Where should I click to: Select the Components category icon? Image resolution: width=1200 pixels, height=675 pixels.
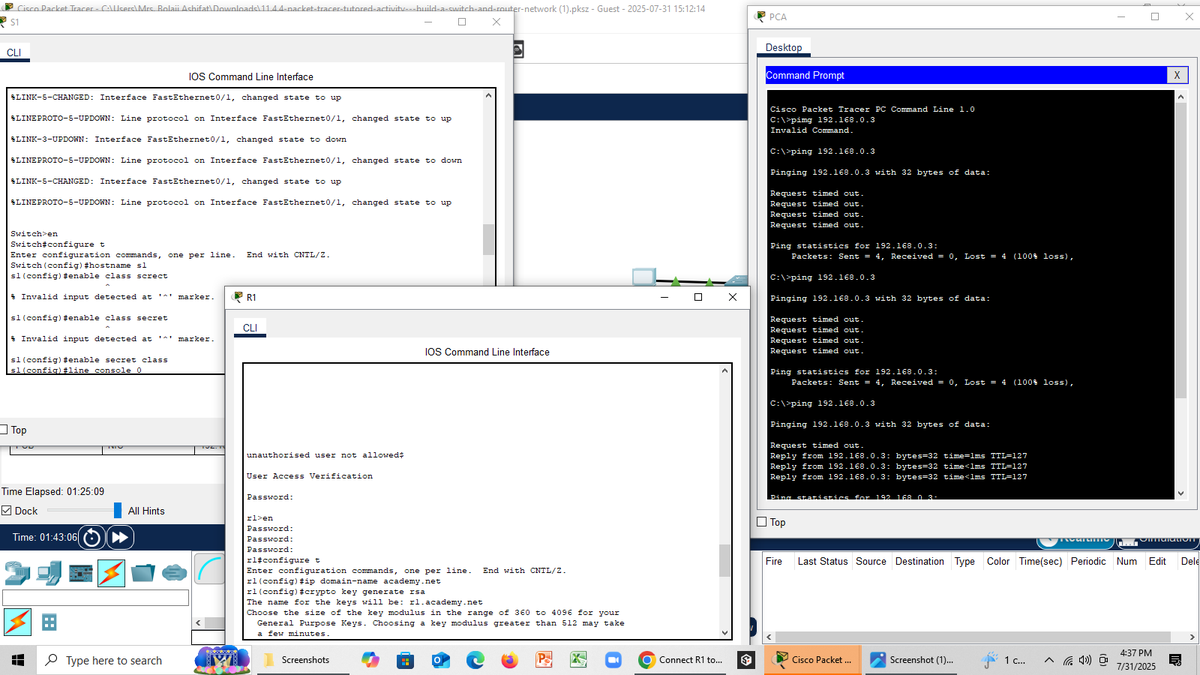80,573
